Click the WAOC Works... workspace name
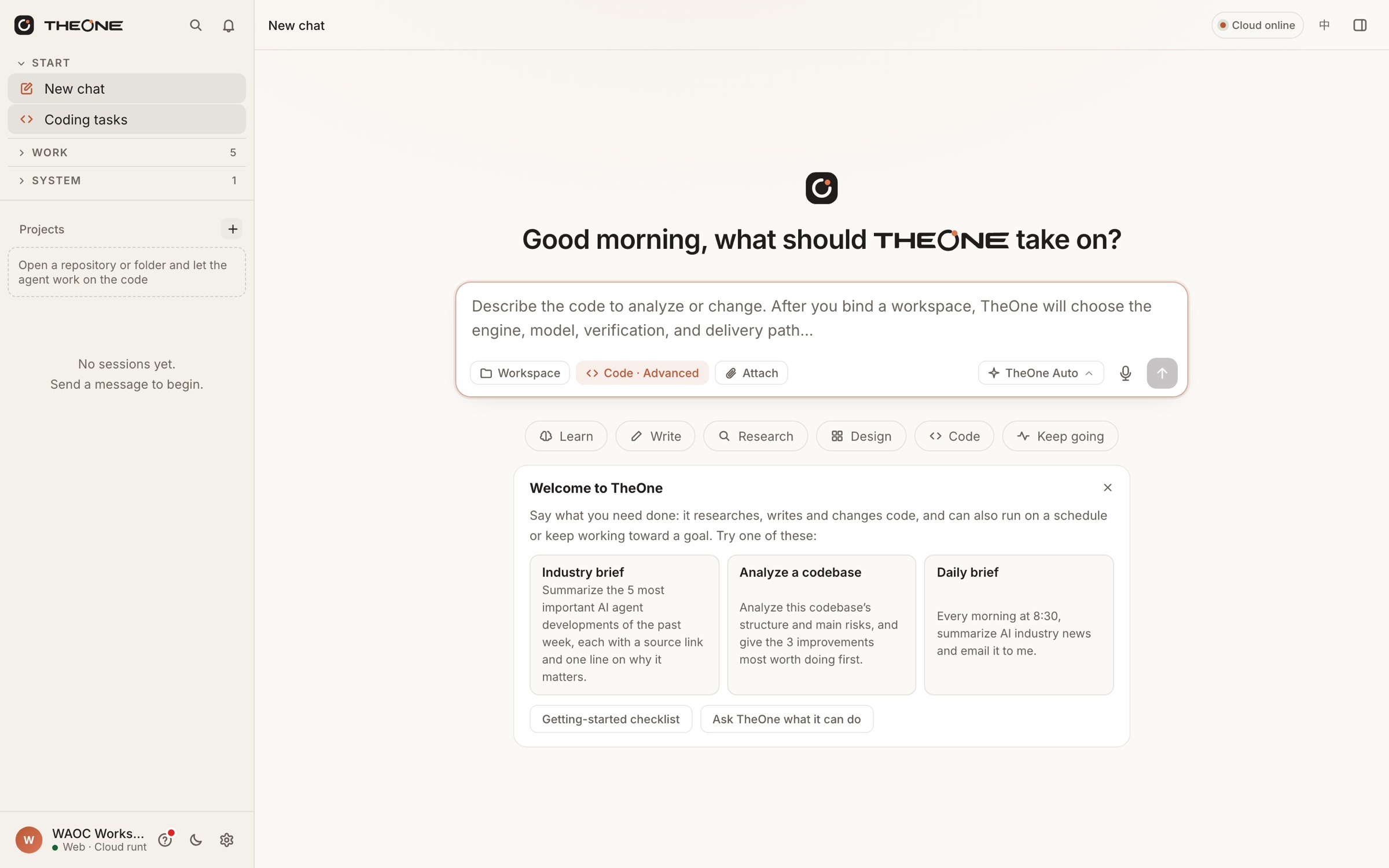The height and width of the screenshot is (868, 1389). 98,833
